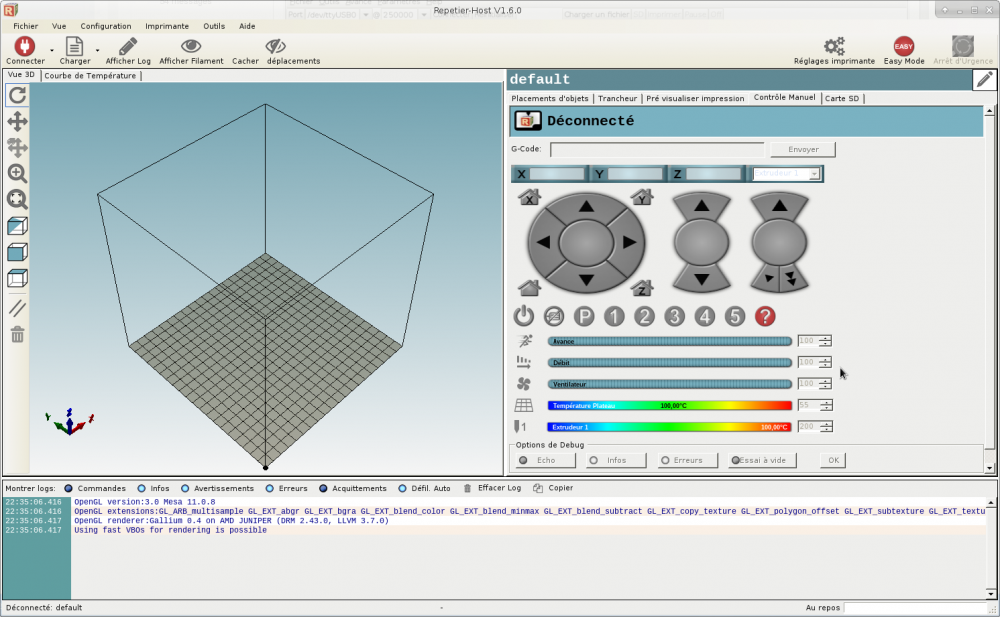Click the Température Plateau color bar

670,406
